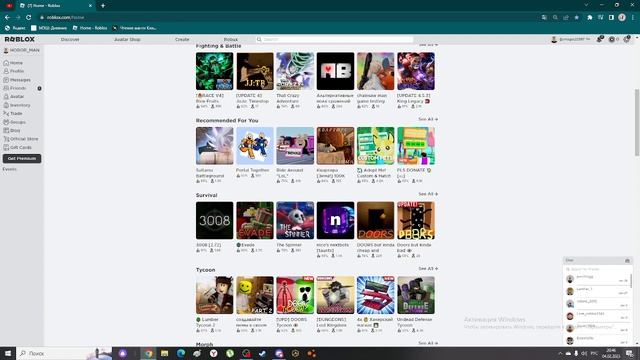This screenshot has height=360, width=640.
Task: Open the Adopt Me game thumbnail
Action: [x=376, y=146]
